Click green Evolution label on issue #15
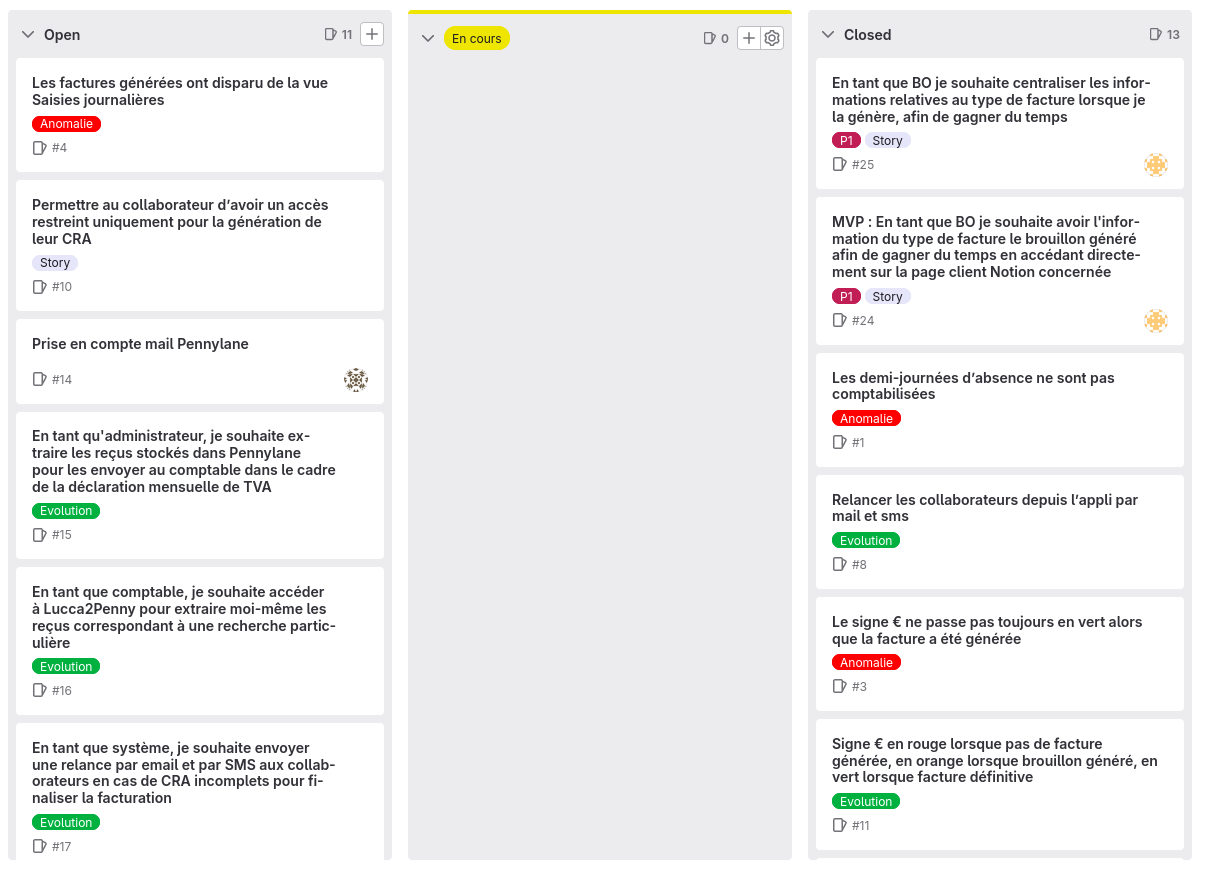Viewport: 1210px width, 876px height. coord(66,511)
